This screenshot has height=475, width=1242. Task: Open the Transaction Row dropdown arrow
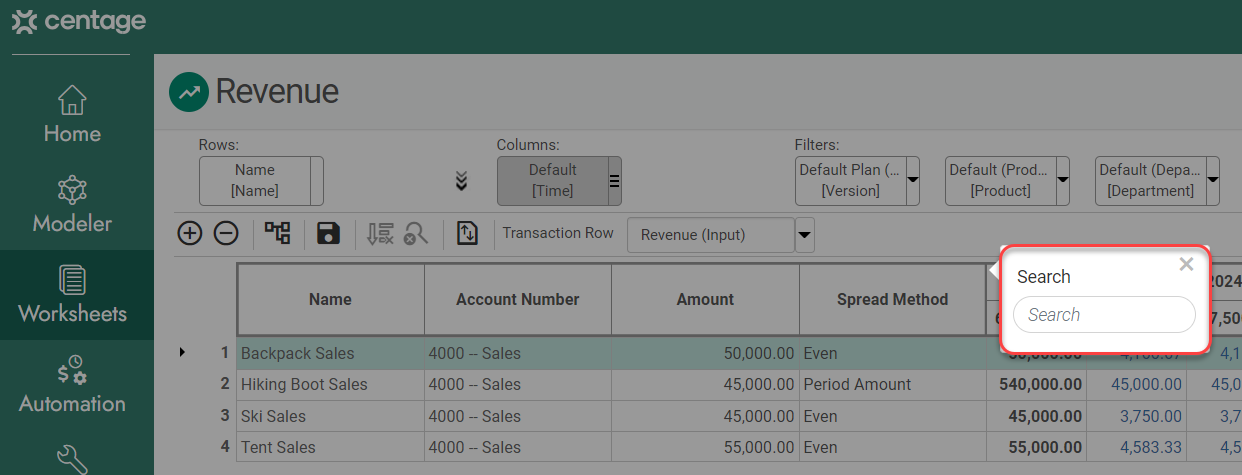(x=805, y=236)
